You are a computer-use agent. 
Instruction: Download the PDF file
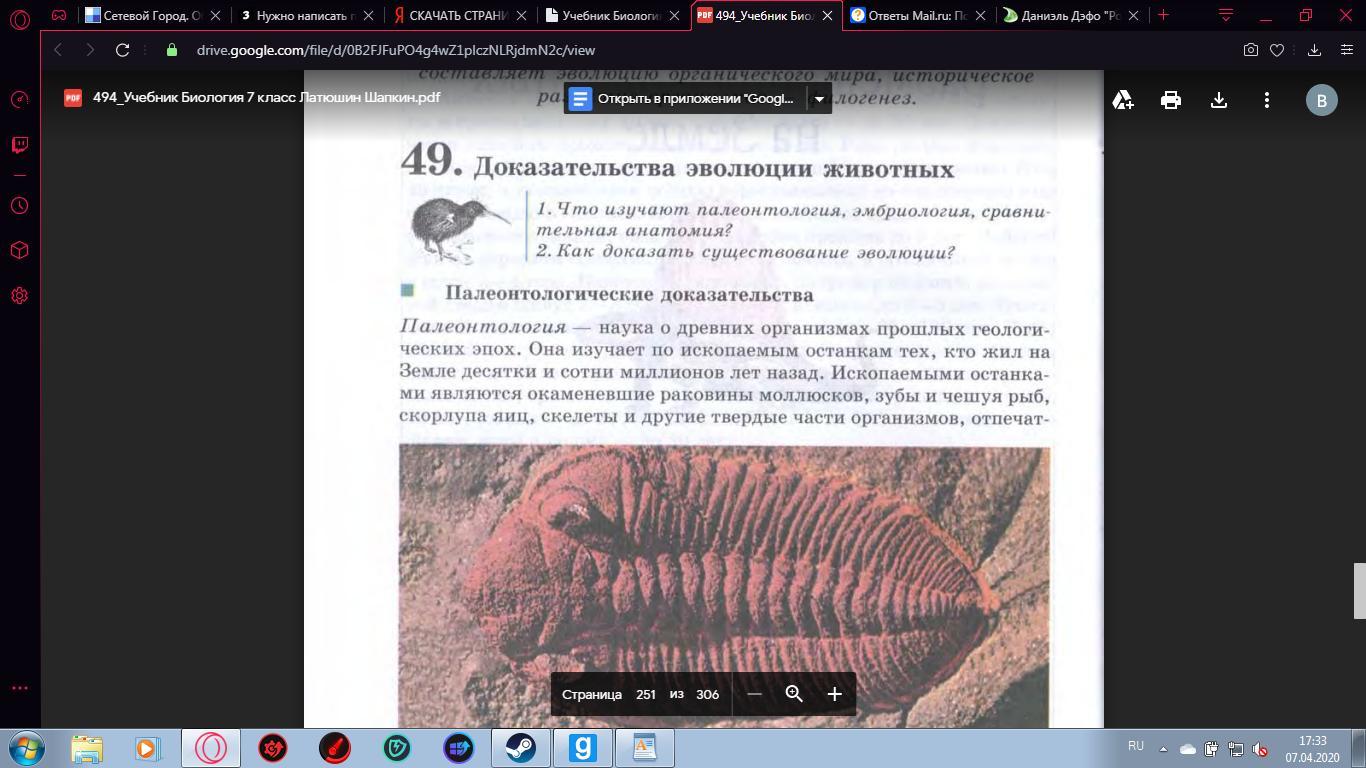pyautogui.click(x=1219, y=100)
